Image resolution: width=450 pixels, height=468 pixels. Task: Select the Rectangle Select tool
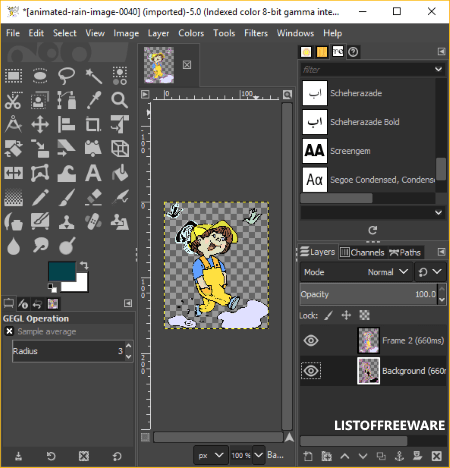tap(13, 76)
